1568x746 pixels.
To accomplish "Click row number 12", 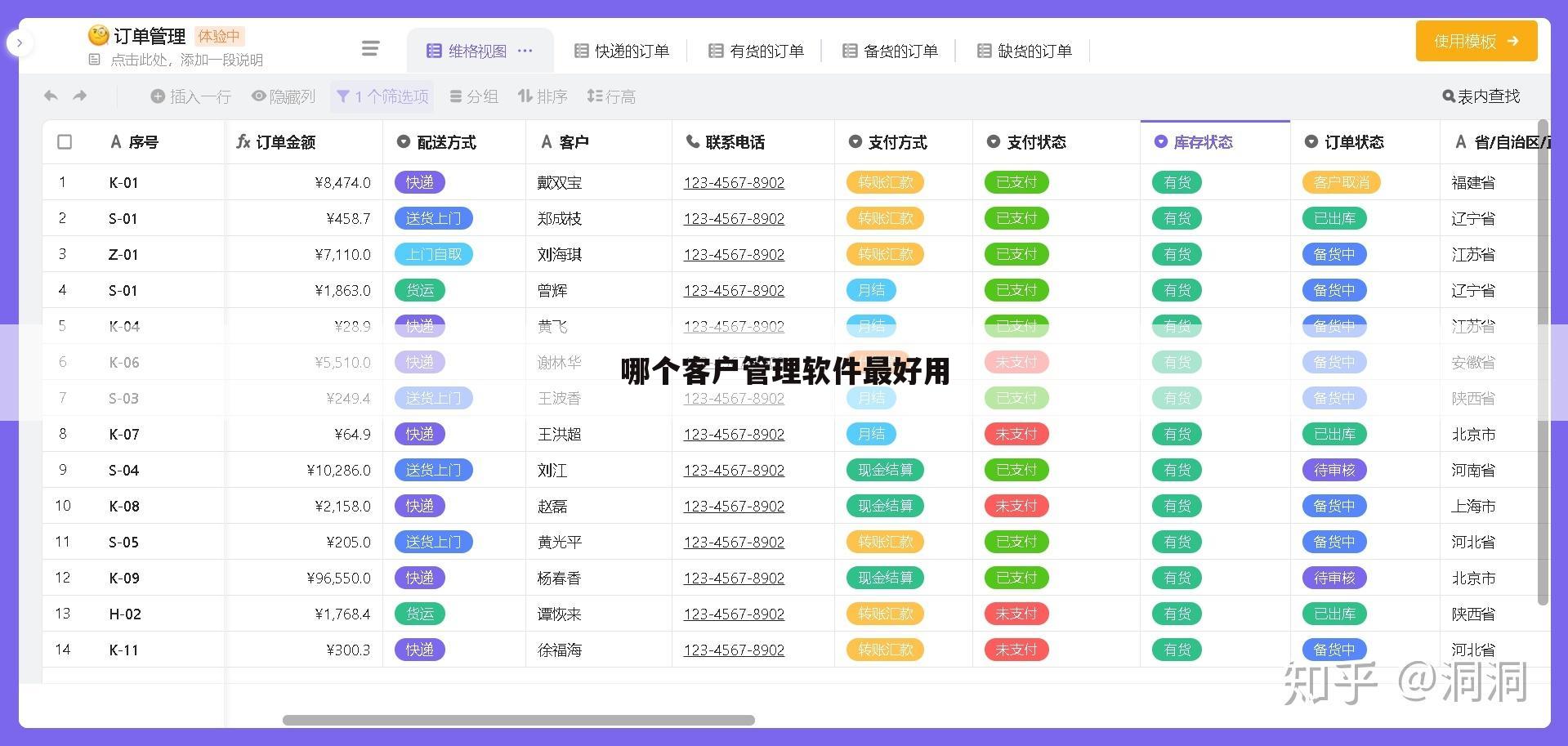I will (x=63, y=578).
